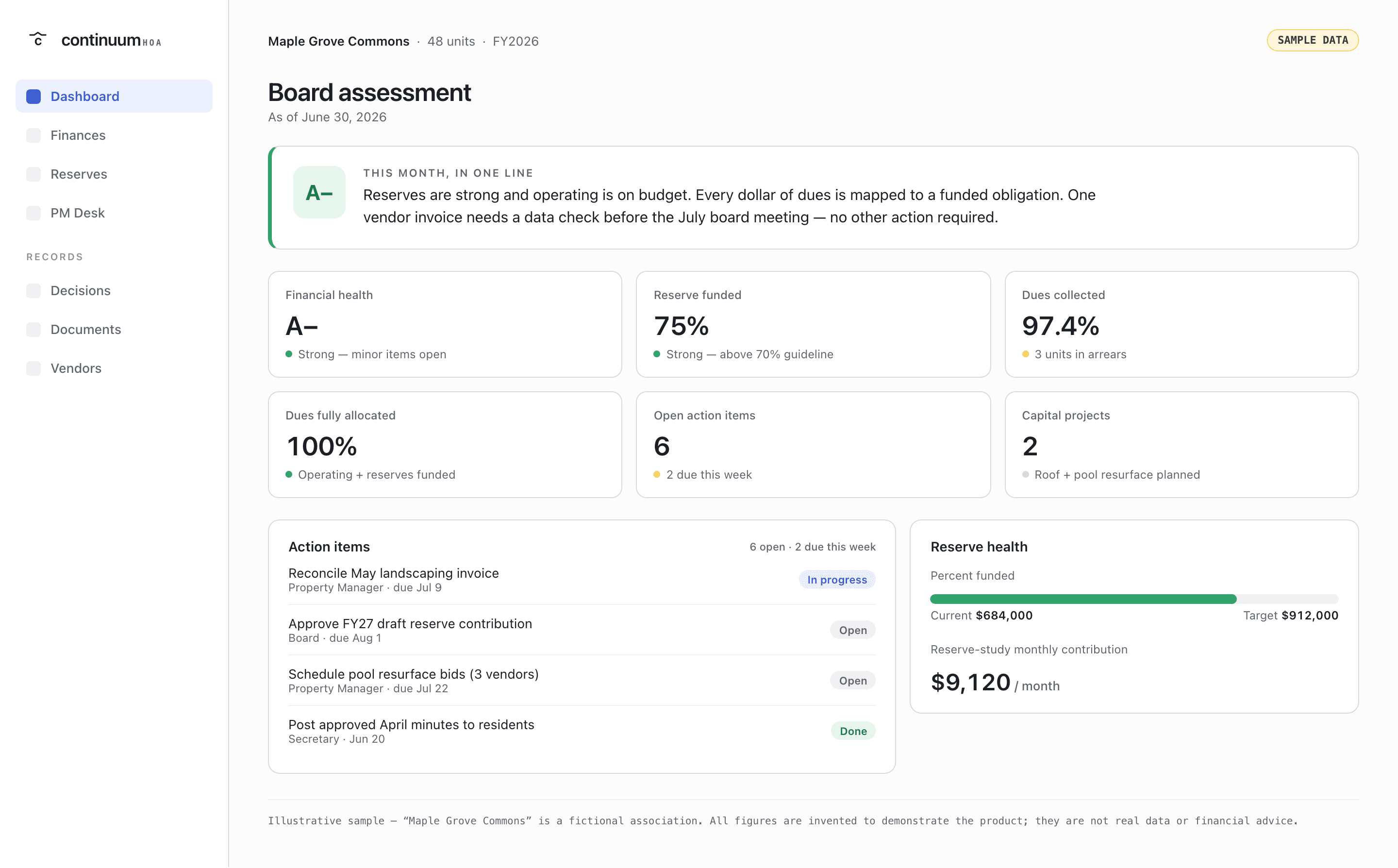Click Open status for FY27 reserve contribution
This screenshot has height=868, width=1398.
point(853,630)
